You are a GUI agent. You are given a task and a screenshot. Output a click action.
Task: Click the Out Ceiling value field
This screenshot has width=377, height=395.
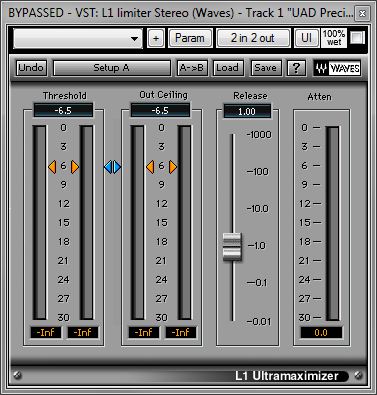[160, 110]
